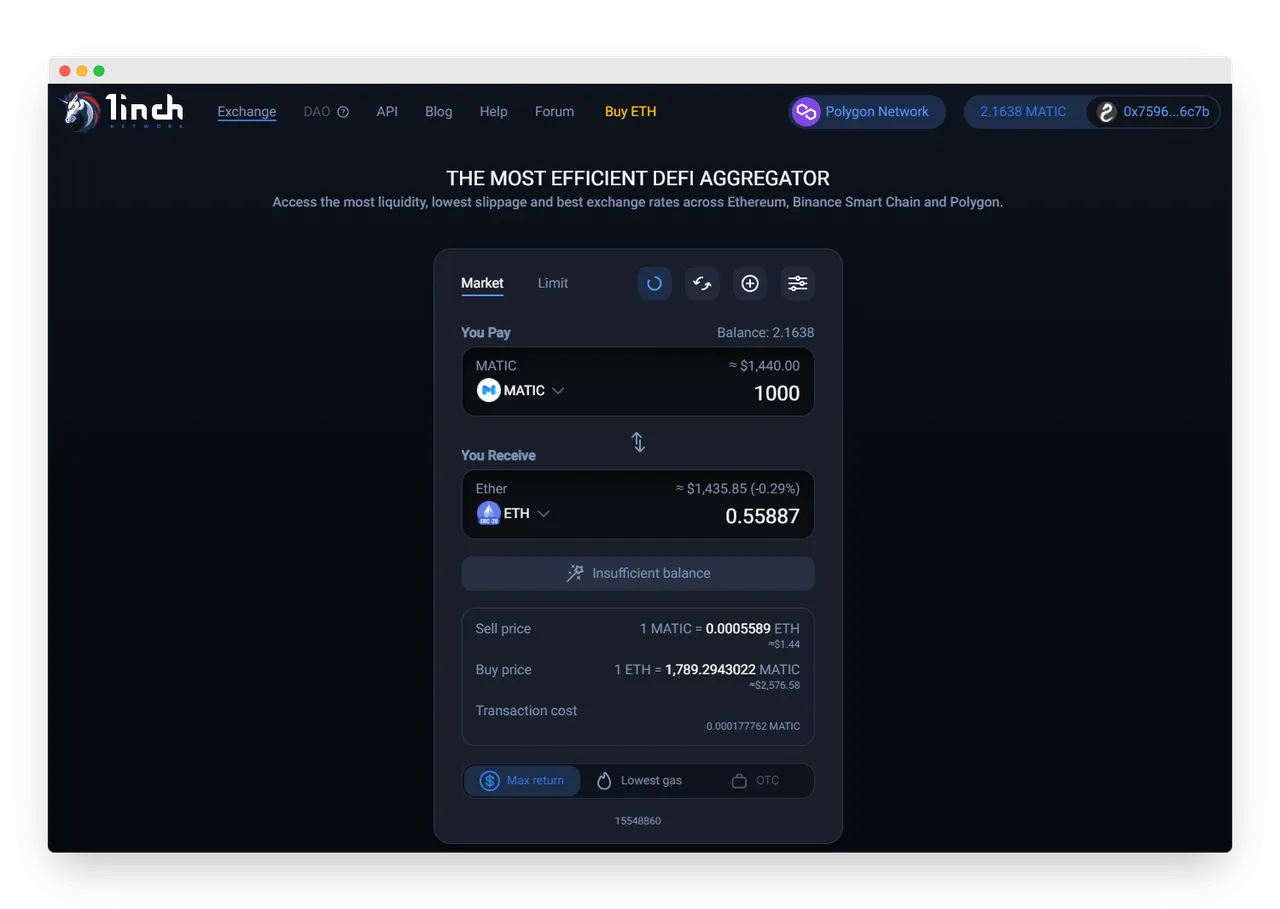Image resolution: width=1280 pixels, height=909 pixels.
Task: Click the You Pay label
Action: click(486, 332)
